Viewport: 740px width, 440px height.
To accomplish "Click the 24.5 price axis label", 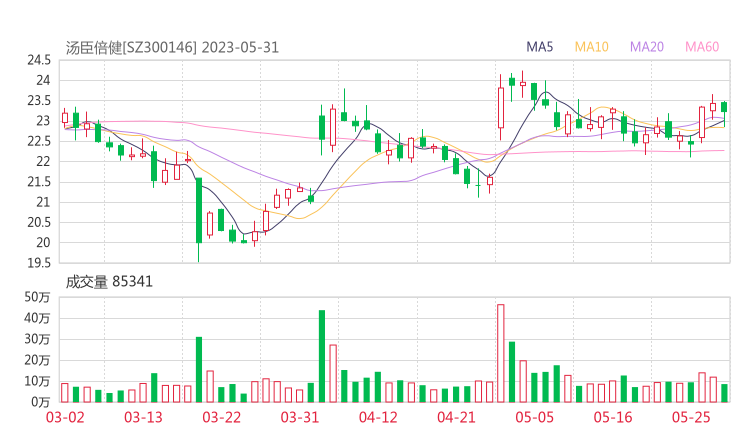I will pos(39,60).
